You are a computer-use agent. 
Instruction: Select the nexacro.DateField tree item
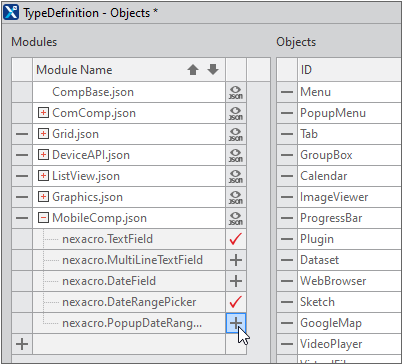(109, 281)
